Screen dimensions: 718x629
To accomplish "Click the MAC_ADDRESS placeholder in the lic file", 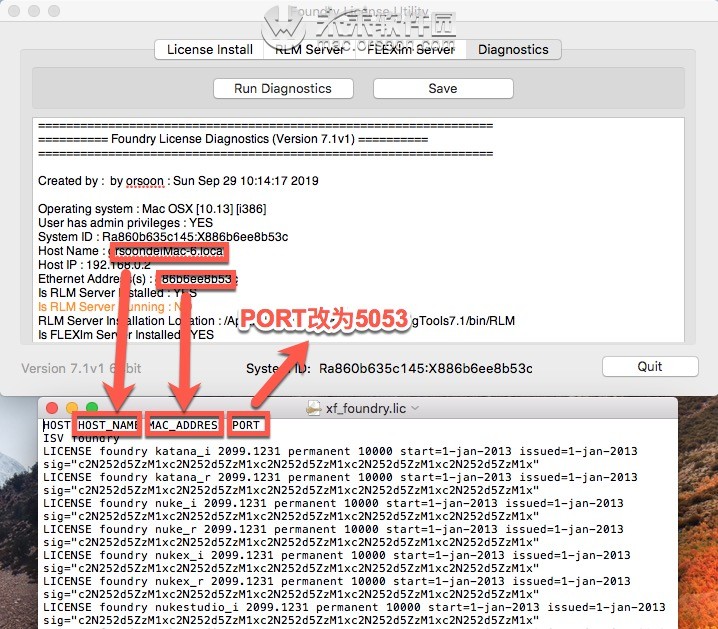I will tap(184, 425).
